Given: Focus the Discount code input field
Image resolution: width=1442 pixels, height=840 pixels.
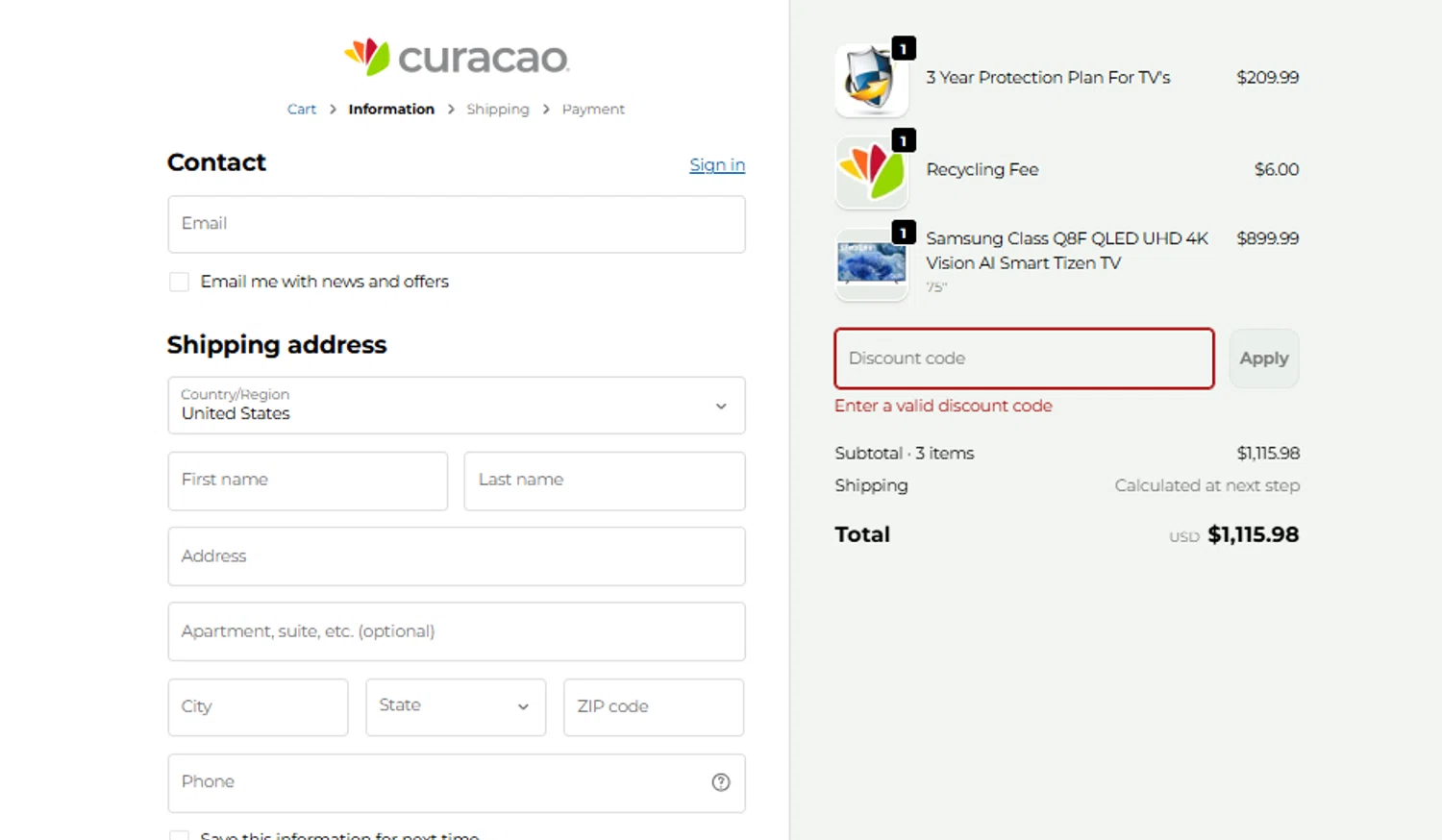Looking at the screenshot, I should (1024, 358).
